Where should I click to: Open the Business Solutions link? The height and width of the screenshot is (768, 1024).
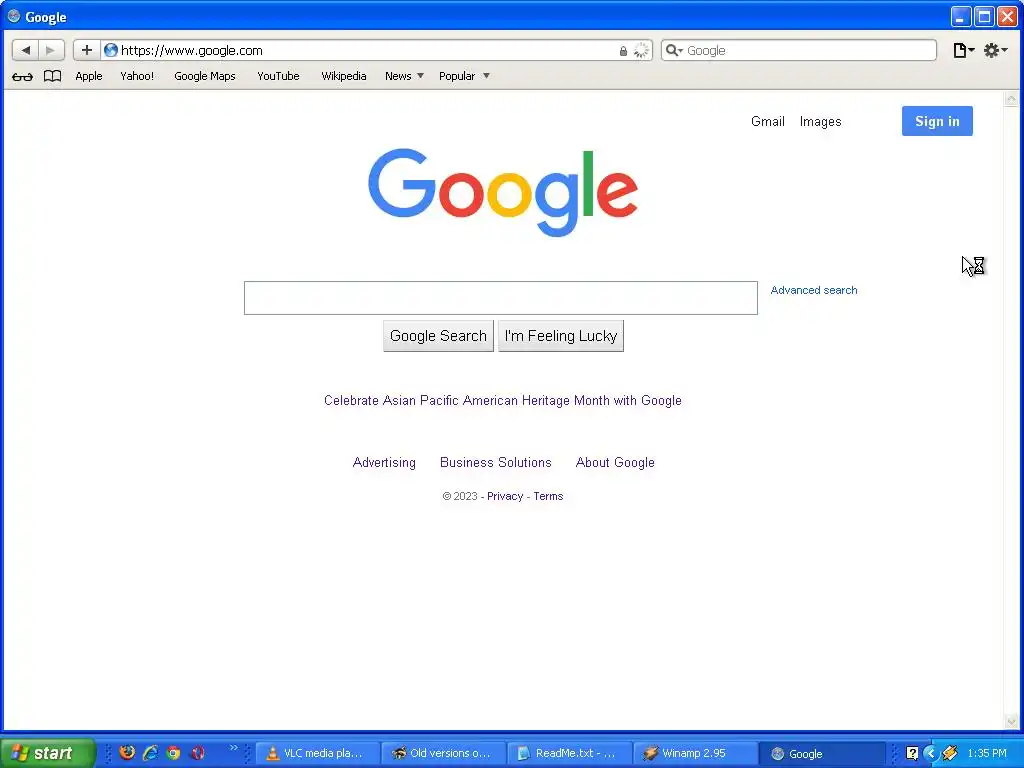pos(496,462)
